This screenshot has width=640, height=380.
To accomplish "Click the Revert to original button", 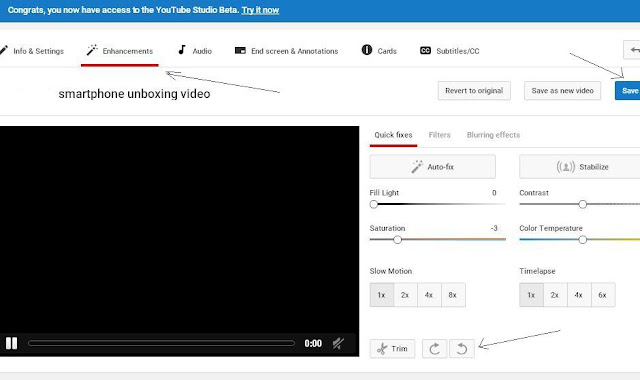I will (474, 91).
